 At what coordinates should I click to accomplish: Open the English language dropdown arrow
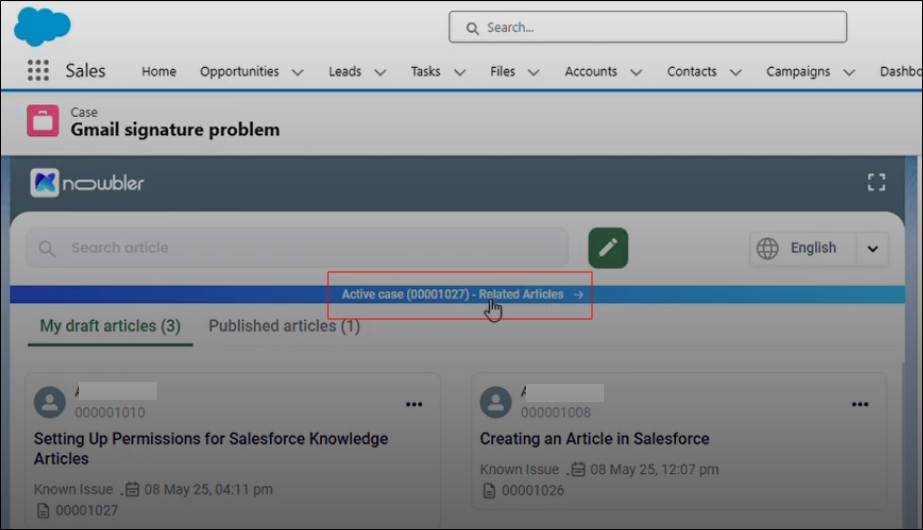click(x=872, y=249)
